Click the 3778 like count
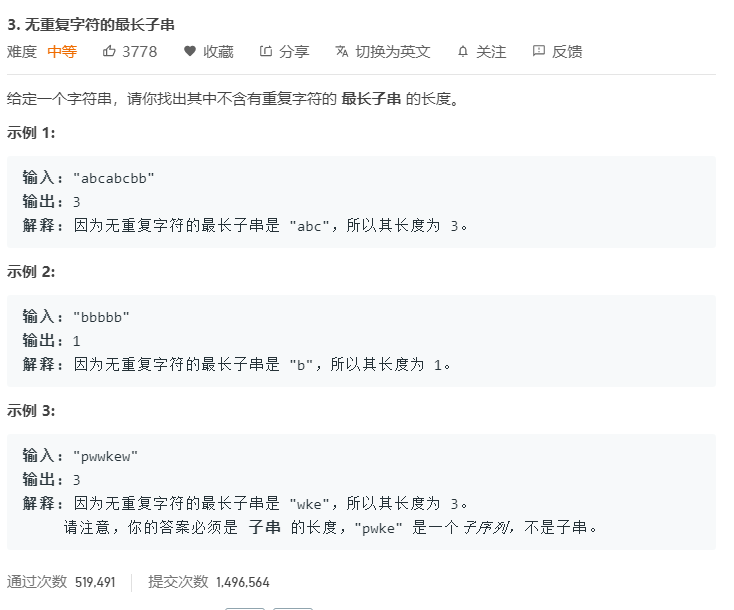The width and height of the screenshot is (734, 610). coord(139,51)
